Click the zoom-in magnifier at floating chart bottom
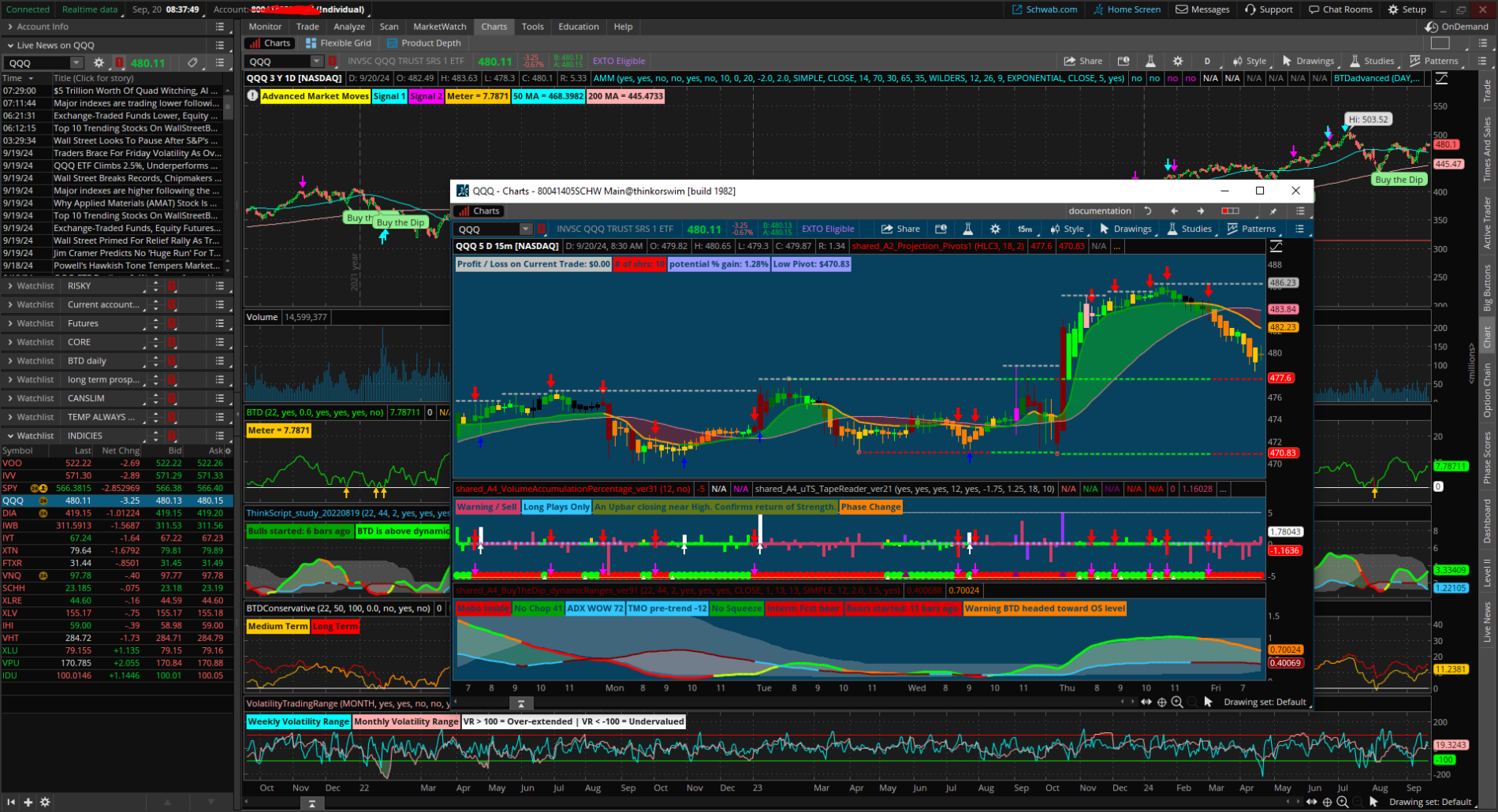Image resolution: width=1498 pixels, height=812 pixels. click(x=1176, y=702)
